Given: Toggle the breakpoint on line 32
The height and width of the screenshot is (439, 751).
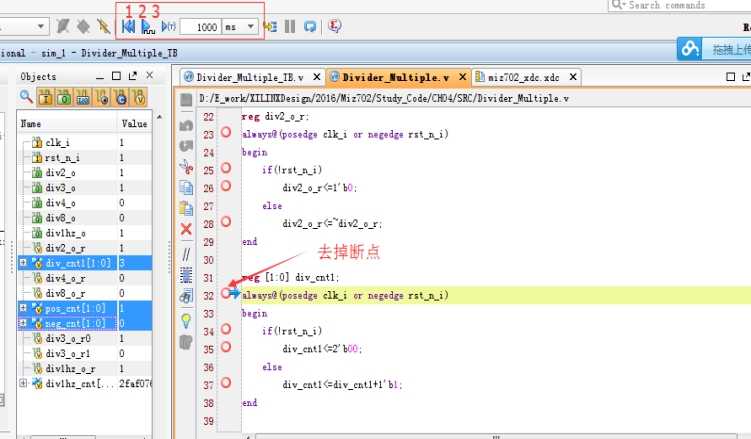Looking at the screenshot, I should (x=225, y=294).
